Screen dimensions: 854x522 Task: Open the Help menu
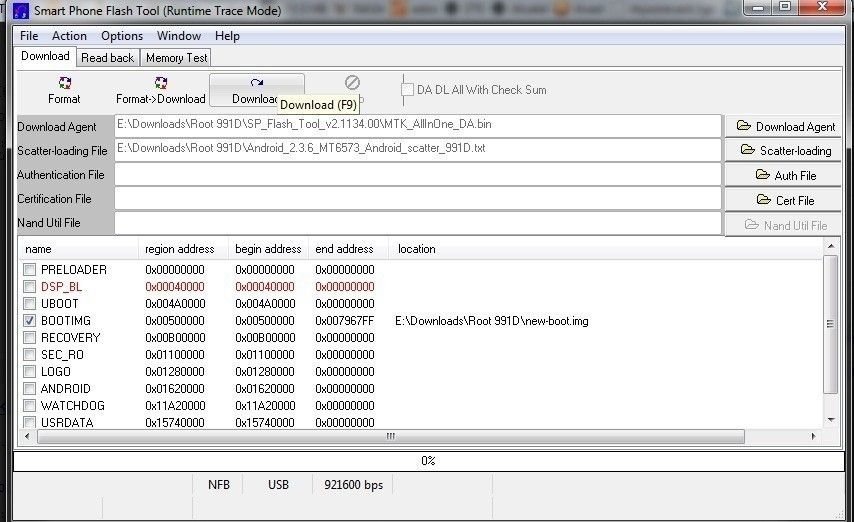[x=227, y=36]
